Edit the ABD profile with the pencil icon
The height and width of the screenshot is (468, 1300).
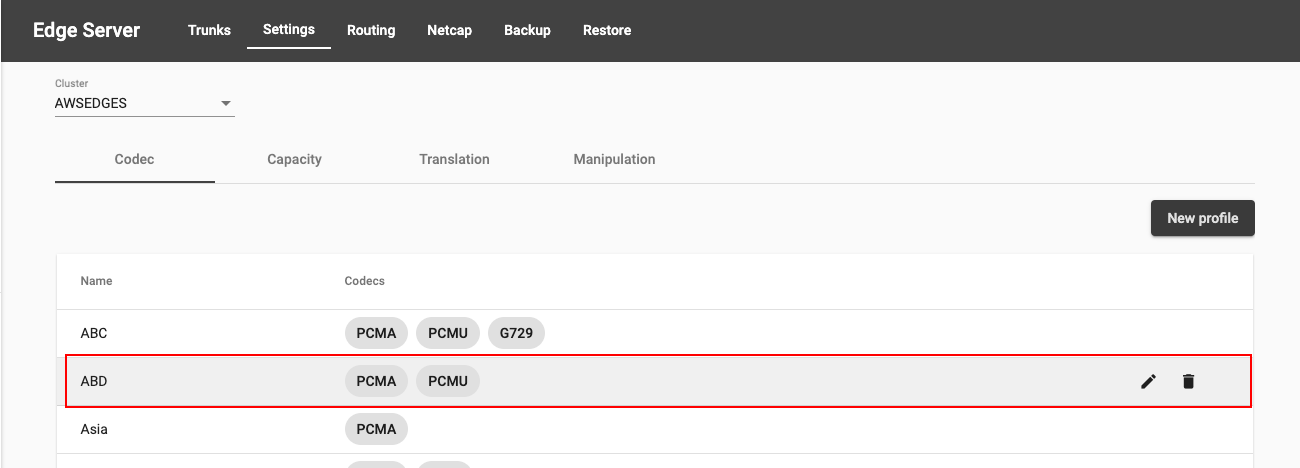point(1148,381)
